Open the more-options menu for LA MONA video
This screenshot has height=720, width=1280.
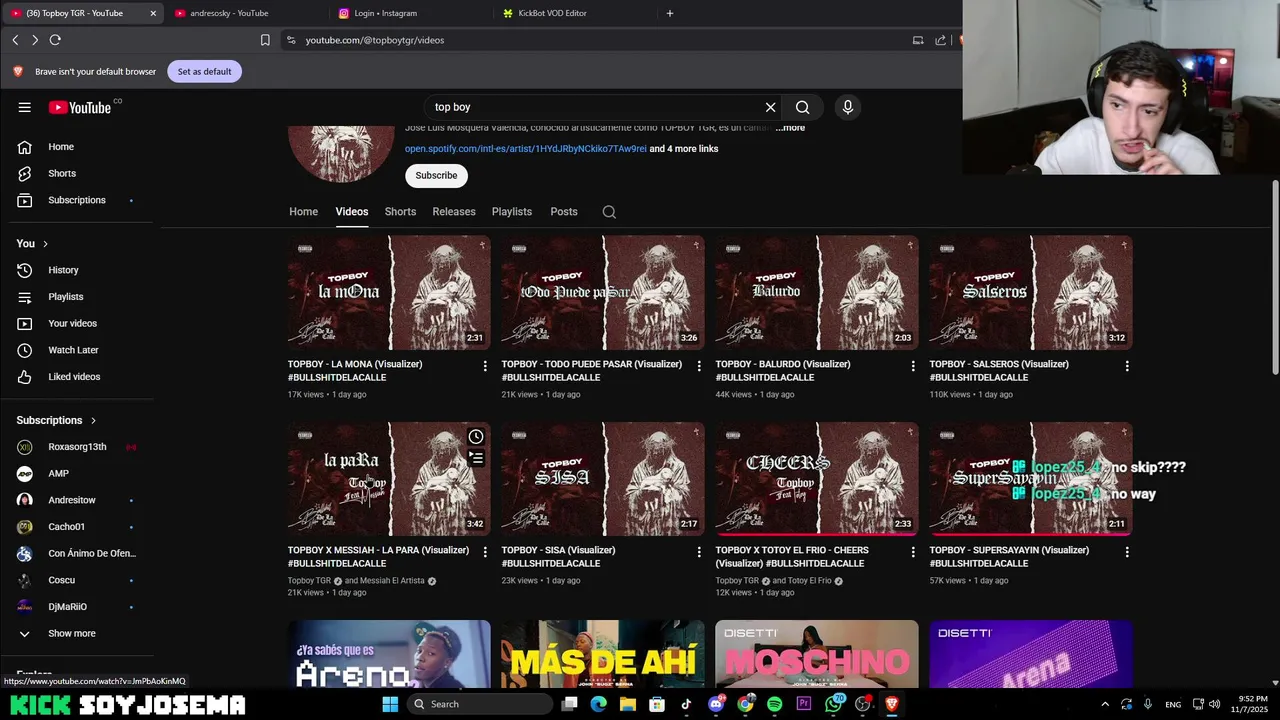pyautogui.click(x=485, y=366)
